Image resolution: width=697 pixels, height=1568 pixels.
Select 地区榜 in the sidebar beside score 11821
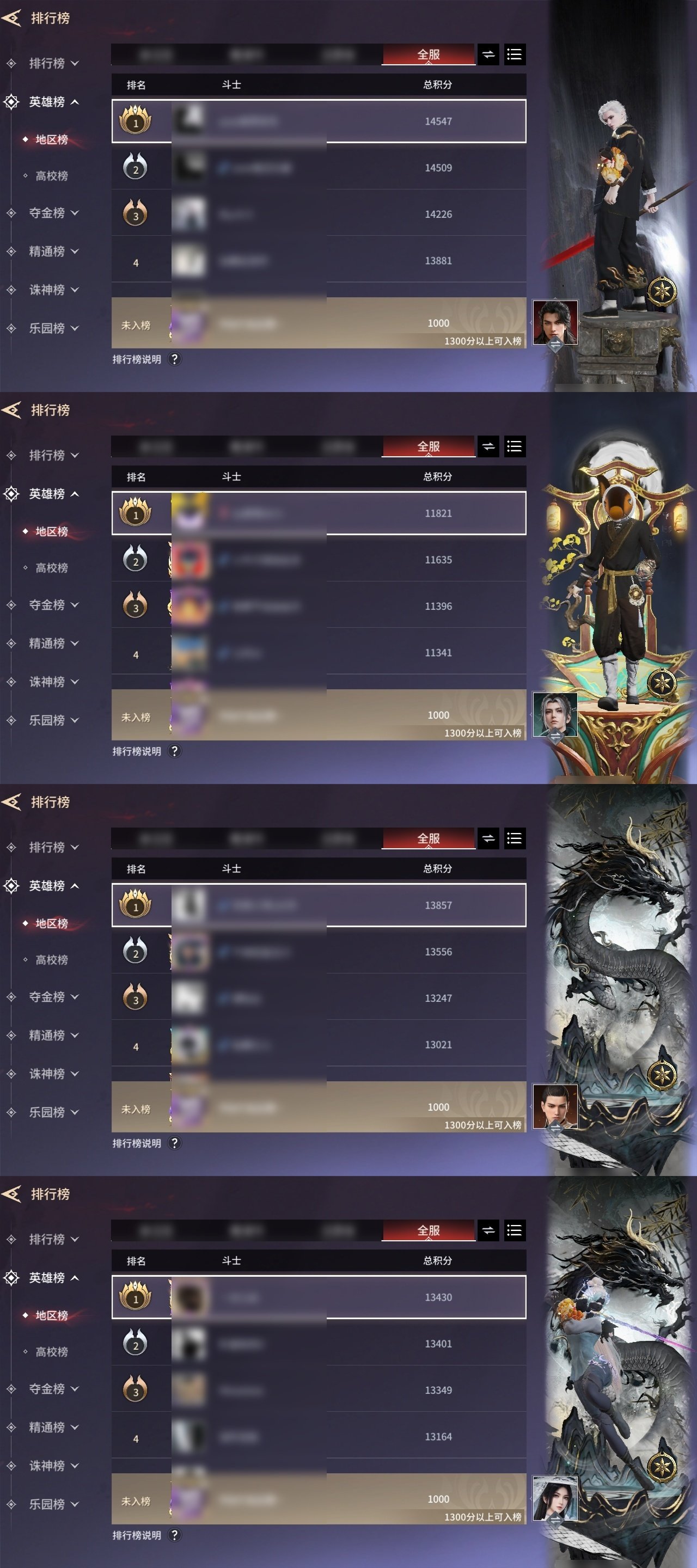51,531
